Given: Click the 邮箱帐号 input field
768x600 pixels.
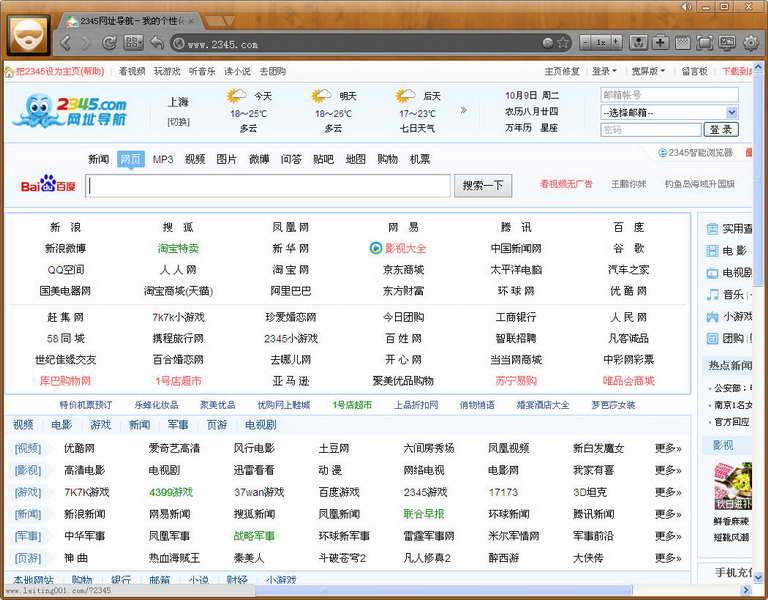Looking at the screenshot, I should tap(669, 95).
